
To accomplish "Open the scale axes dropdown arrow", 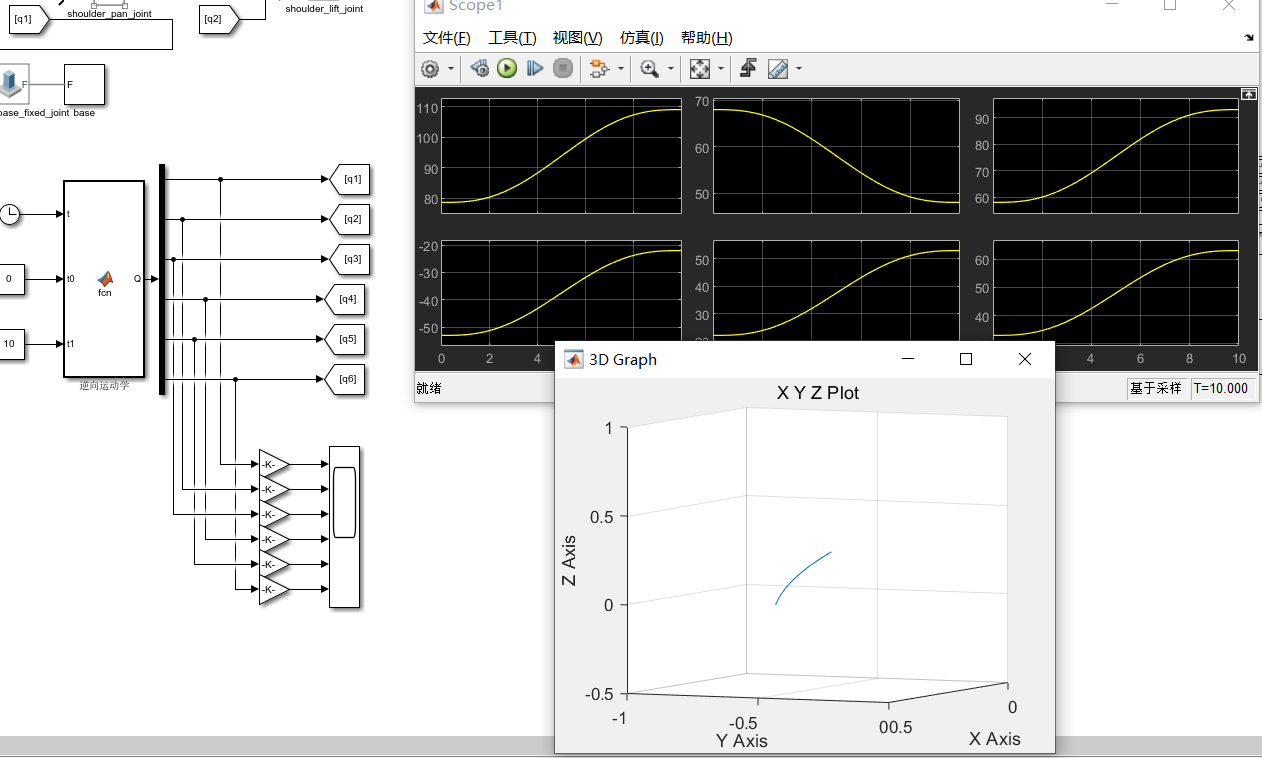I will tap(719, 69).
